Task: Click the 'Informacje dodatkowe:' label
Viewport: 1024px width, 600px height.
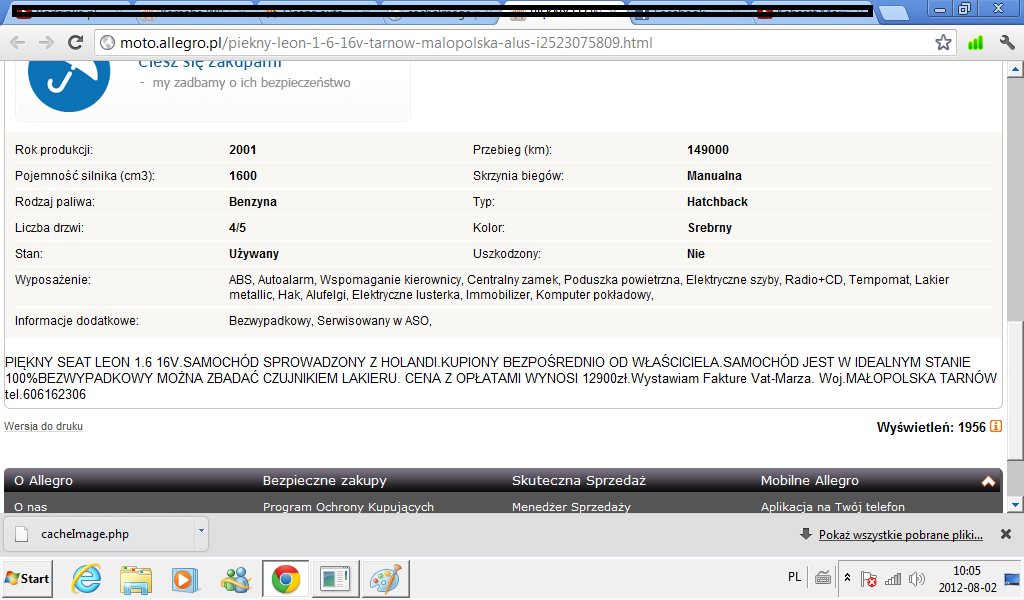Action: click(77, 321)
